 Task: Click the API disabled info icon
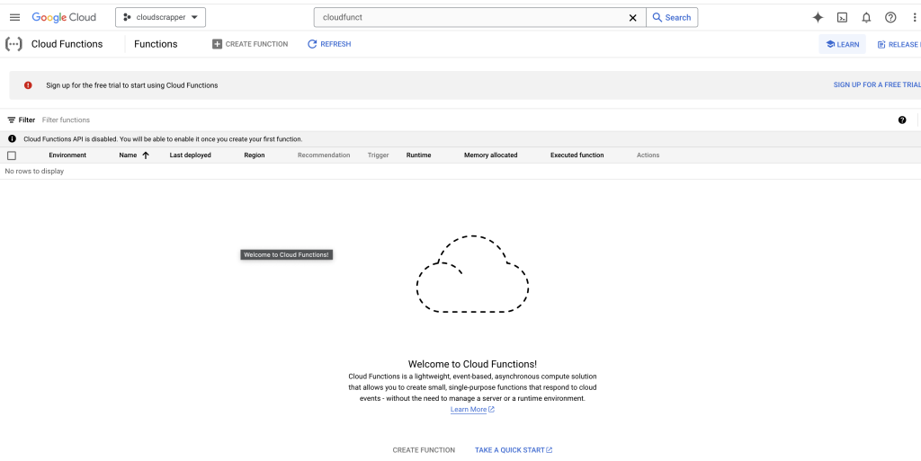pos(12,139)
